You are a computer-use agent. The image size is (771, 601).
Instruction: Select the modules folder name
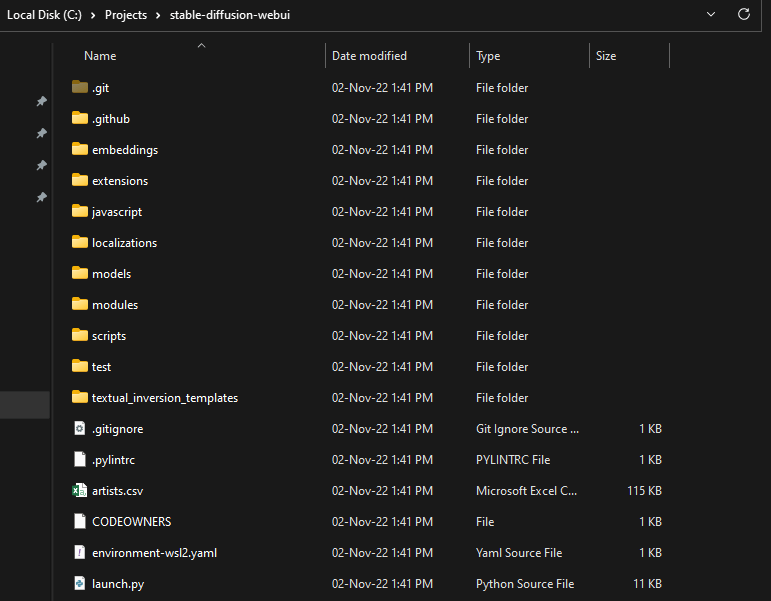pos(115,305)
